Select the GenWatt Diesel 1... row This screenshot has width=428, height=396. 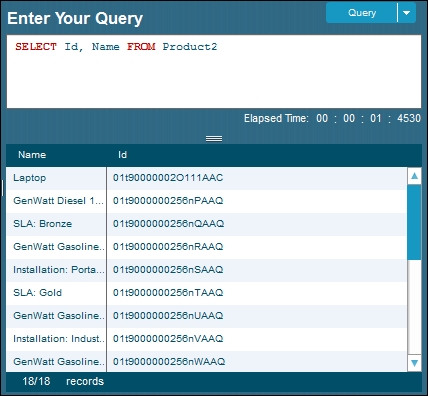tap(206, 201)
